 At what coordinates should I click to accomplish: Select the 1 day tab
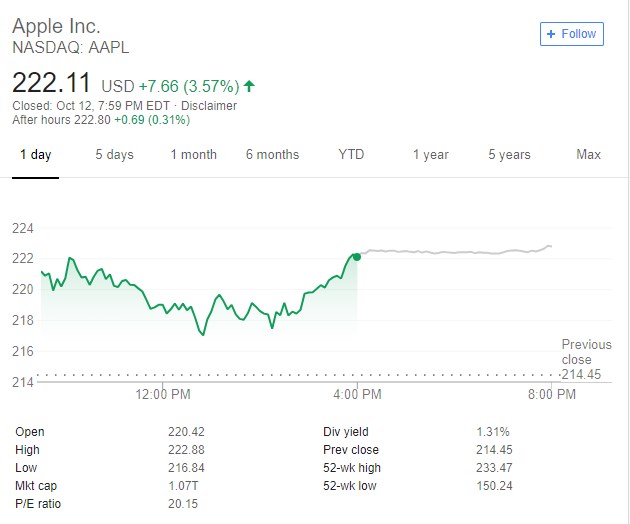tap(35, 155)
